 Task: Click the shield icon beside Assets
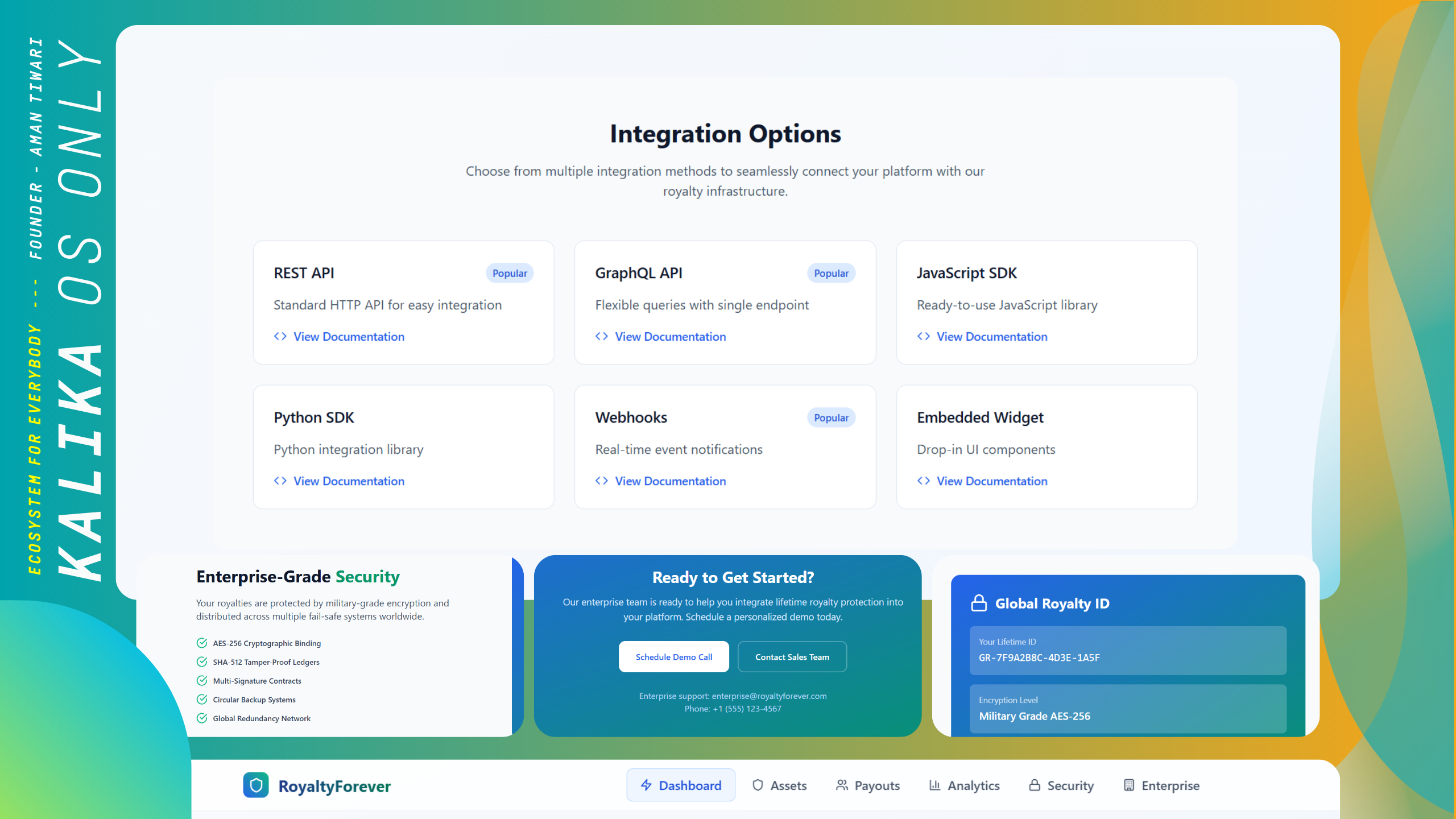[758, 785]
